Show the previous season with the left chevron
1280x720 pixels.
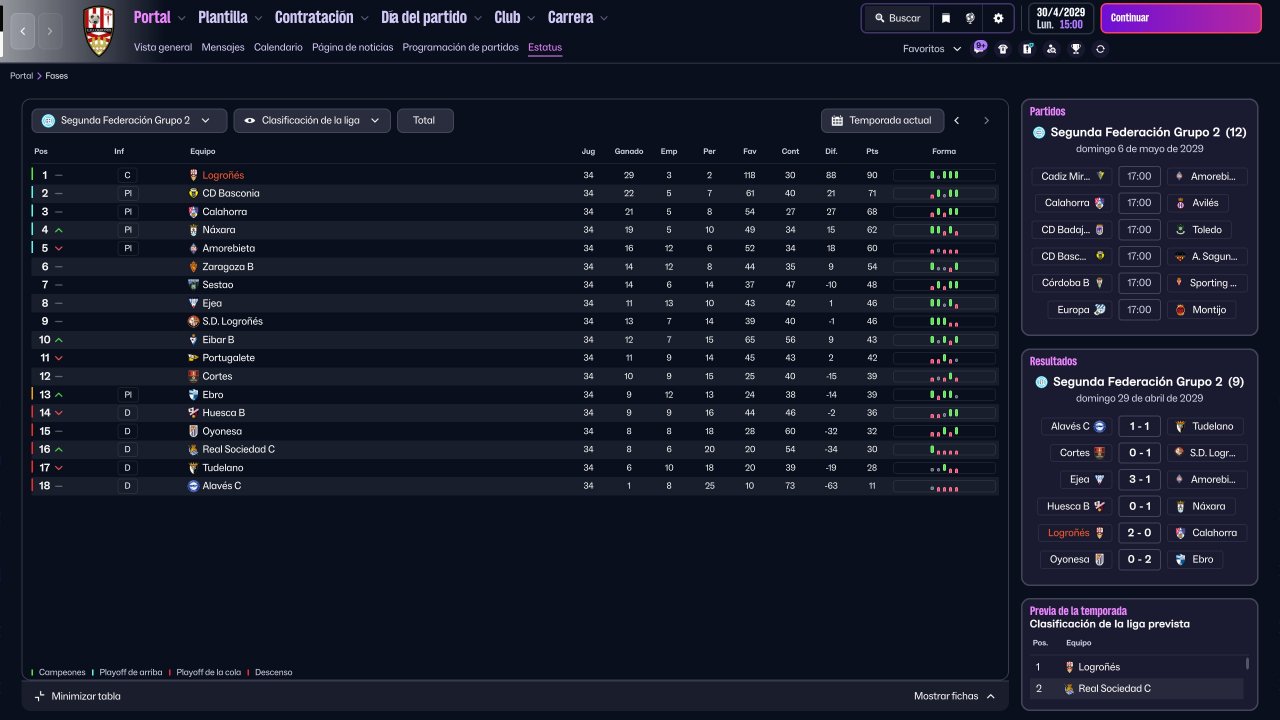(x=957, y=121)
